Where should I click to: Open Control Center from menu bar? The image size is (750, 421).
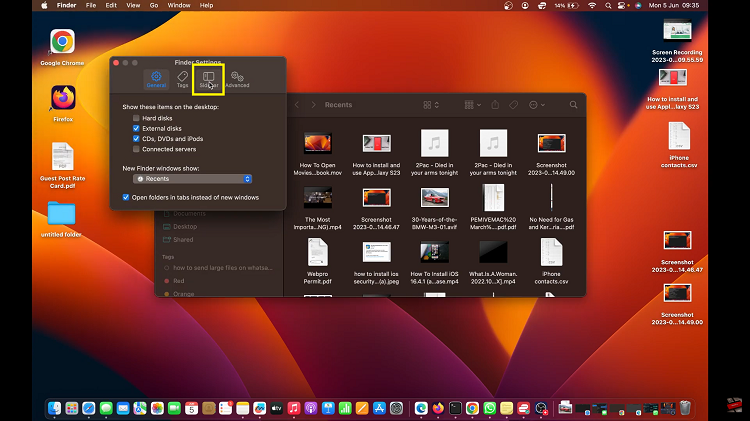622,5
